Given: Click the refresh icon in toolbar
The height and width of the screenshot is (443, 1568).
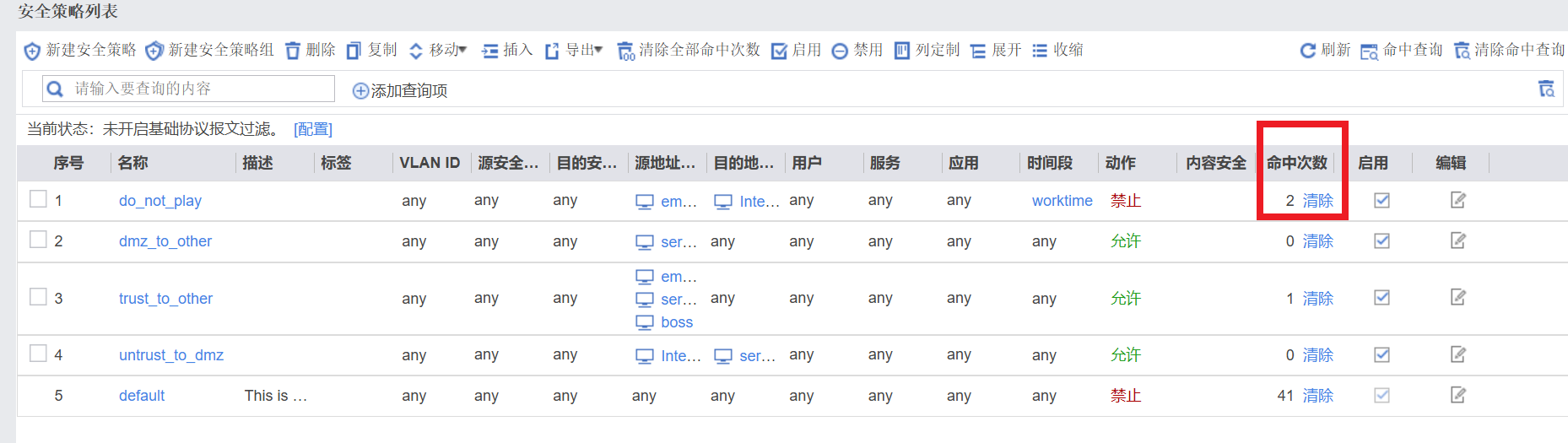Looking at the screenshot, I should (1307, 51).
